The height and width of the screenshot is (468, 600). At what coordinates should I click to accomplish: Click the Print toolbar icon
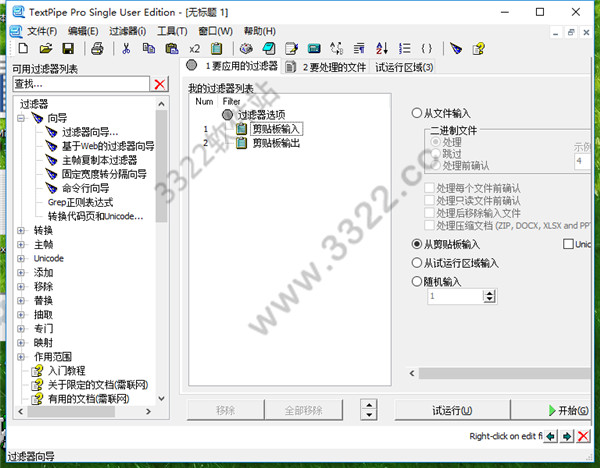click(x=97, y=49)
